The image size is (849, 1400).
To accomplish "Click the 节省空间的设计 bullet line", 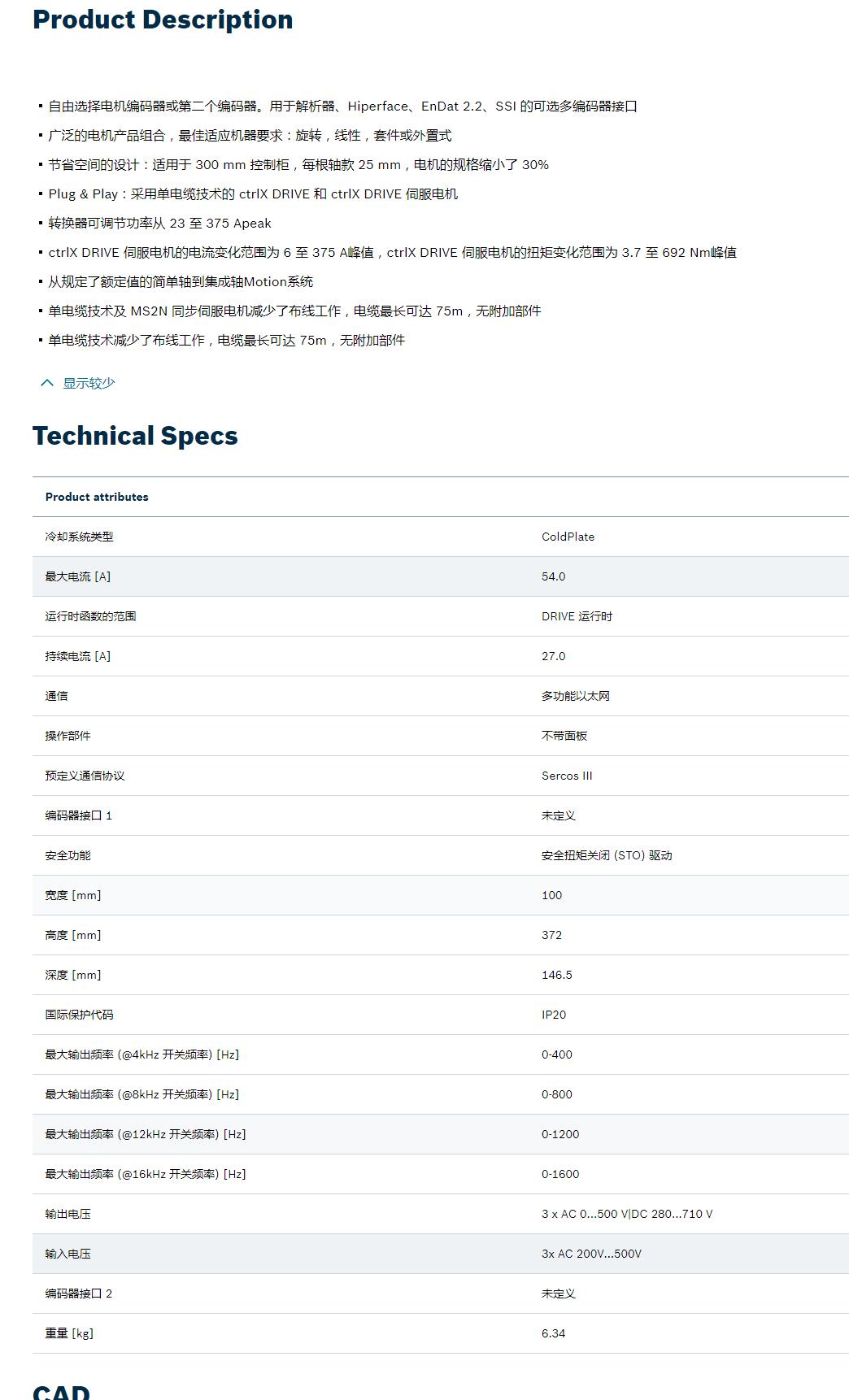I will click(x=298, y=164).
